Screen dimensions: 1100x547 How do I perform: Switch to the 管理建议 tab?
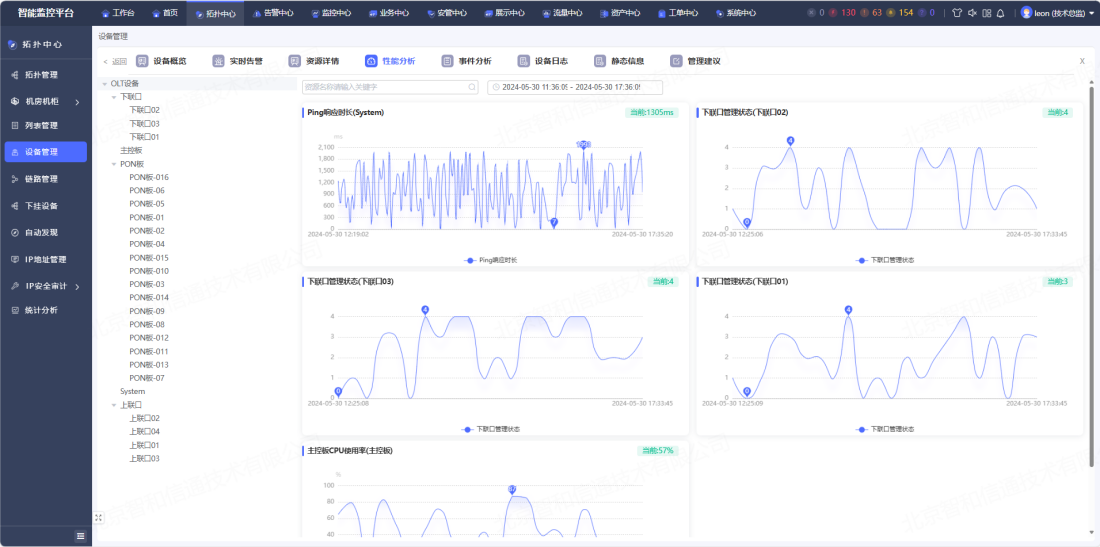click(x=696, y=61)
